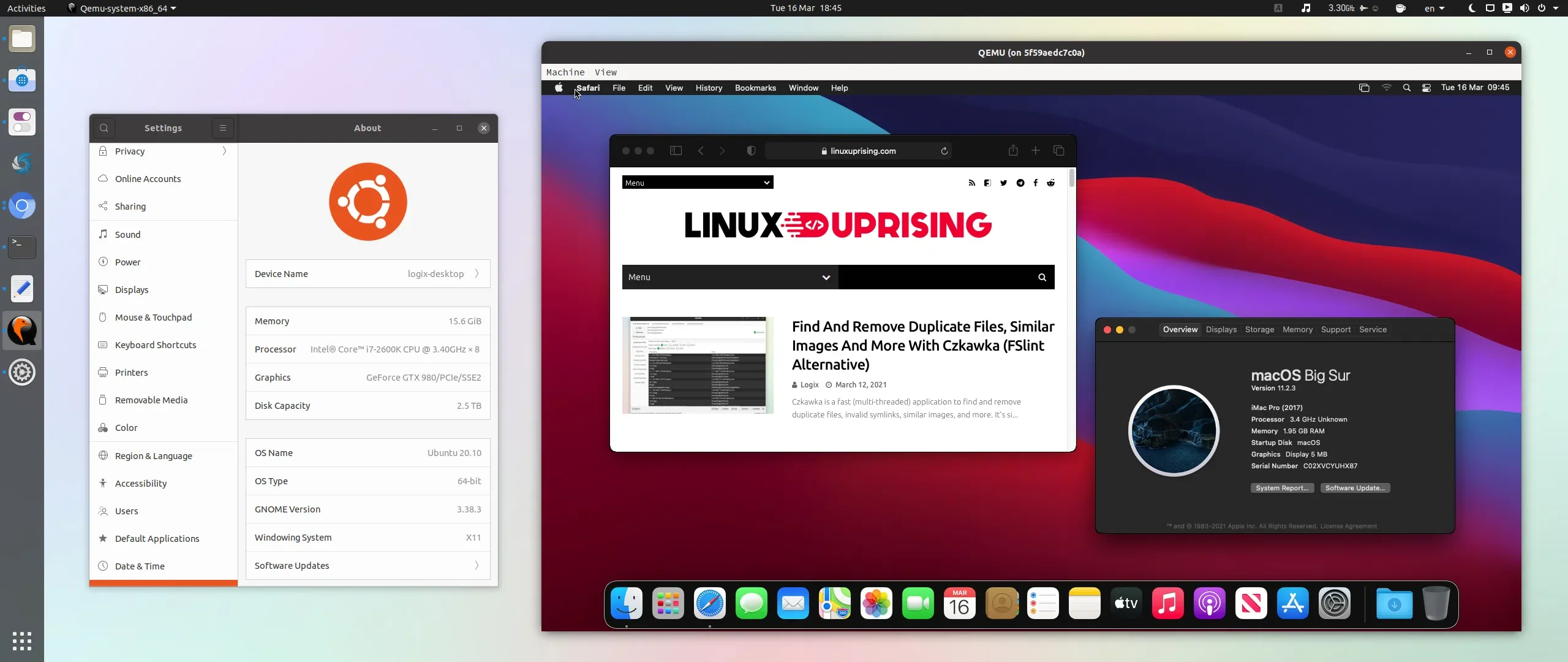
Task: Open Spotlight search in macOS menu bar
Action: tap(1406, 88)
